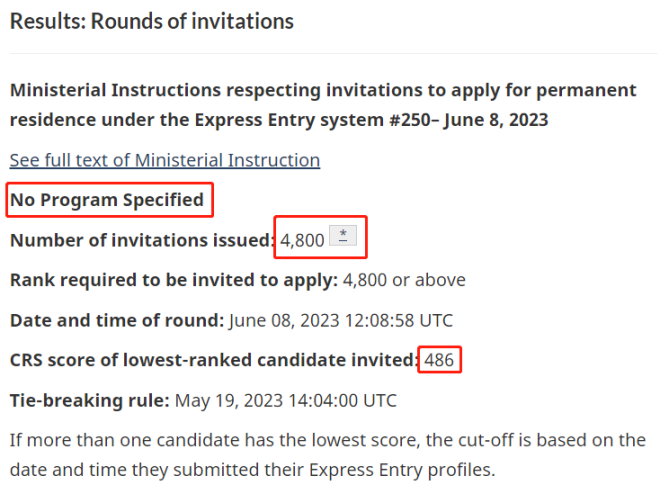
Task: Click the horizontal divider line below the heading
Action: pos(333,53)
